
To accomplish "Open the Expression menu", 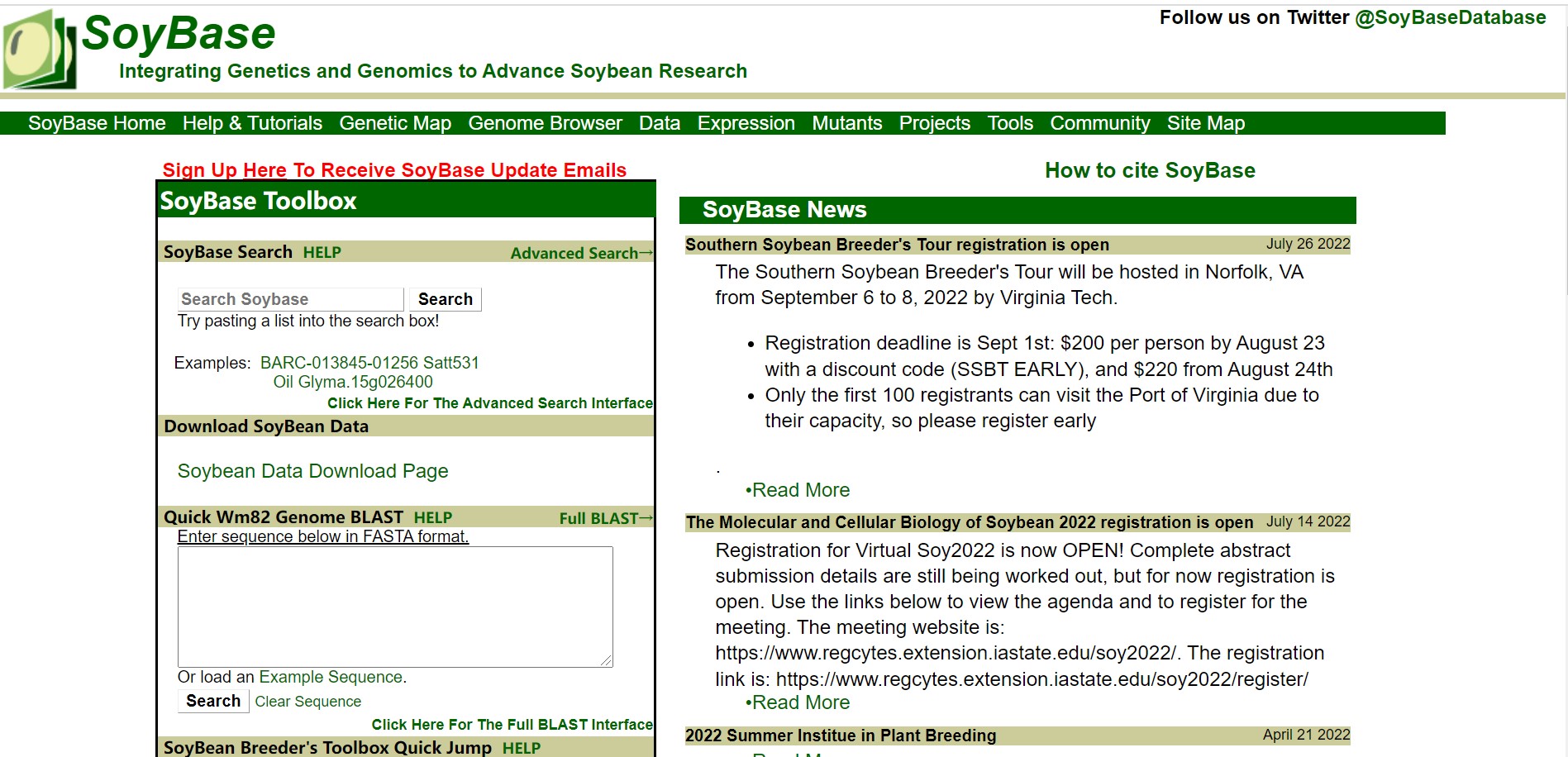I will pos(746,123).
